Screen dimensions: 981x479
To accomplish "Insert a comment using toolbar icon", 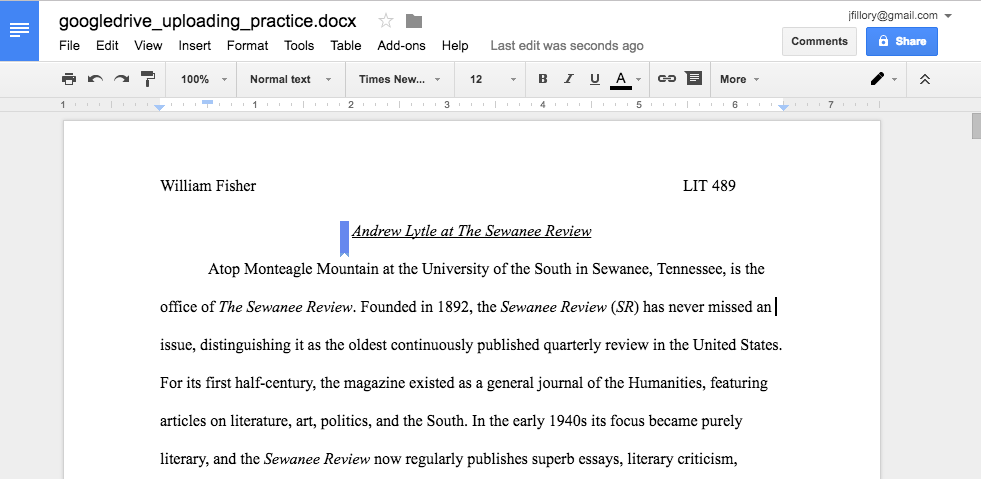I will (x=693, y=79).
